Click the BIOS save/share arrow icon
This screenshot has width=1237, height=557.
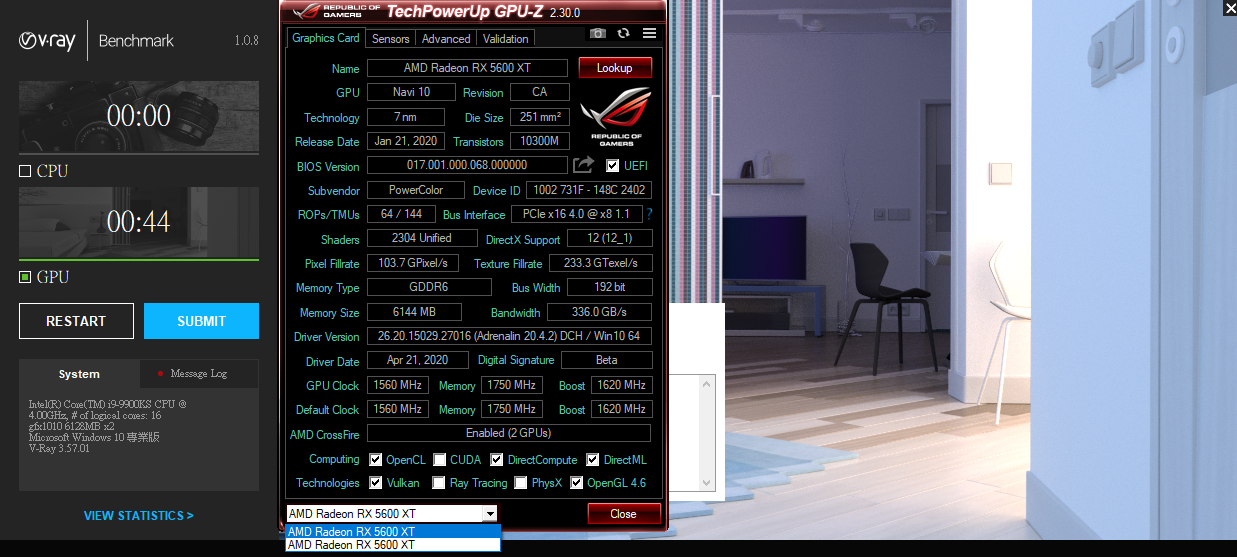[583, 165]
